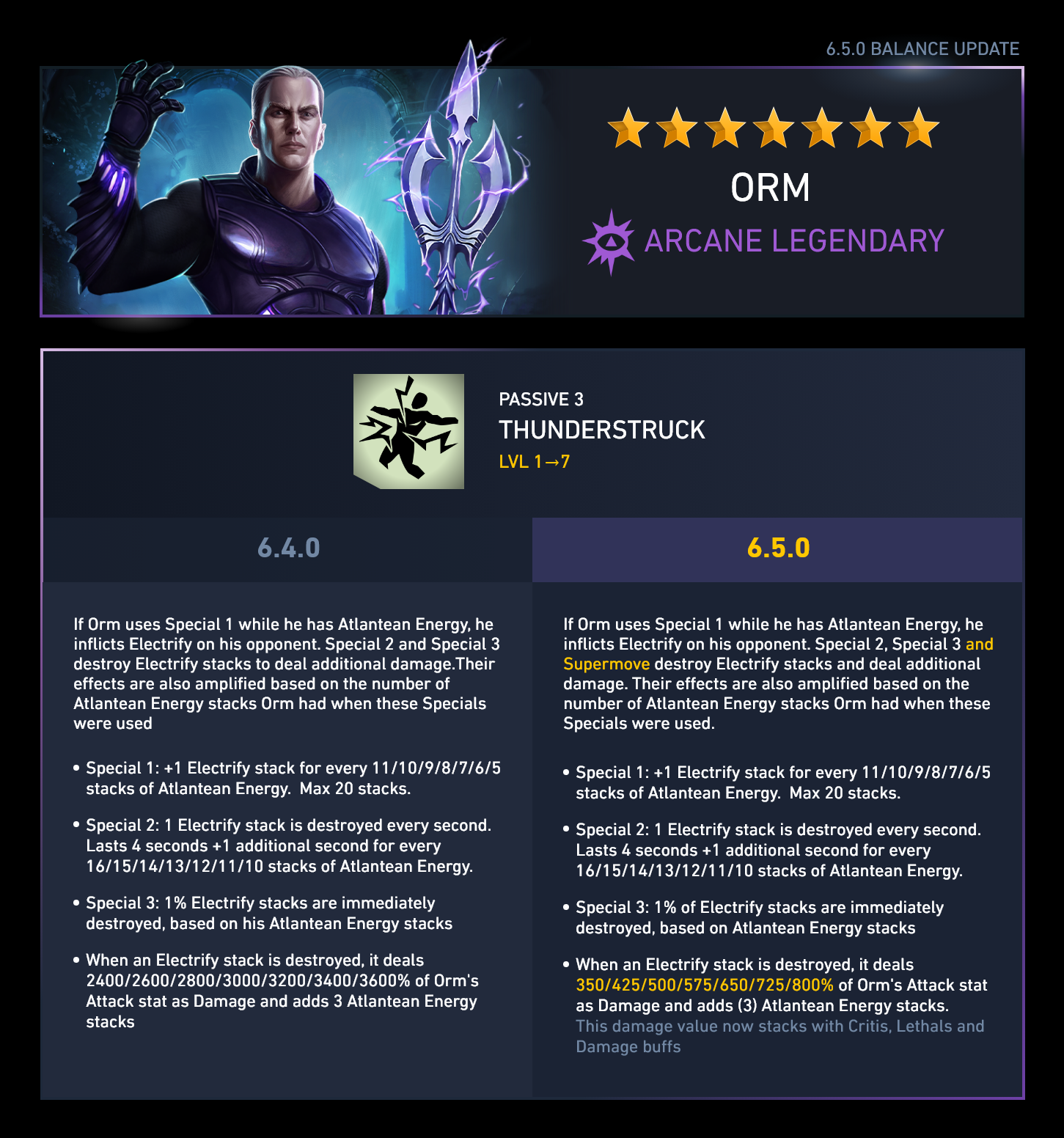Click the yellow 350/425/500 damage values
This screenshot has width=1064, height=1138.
point(705,985)
